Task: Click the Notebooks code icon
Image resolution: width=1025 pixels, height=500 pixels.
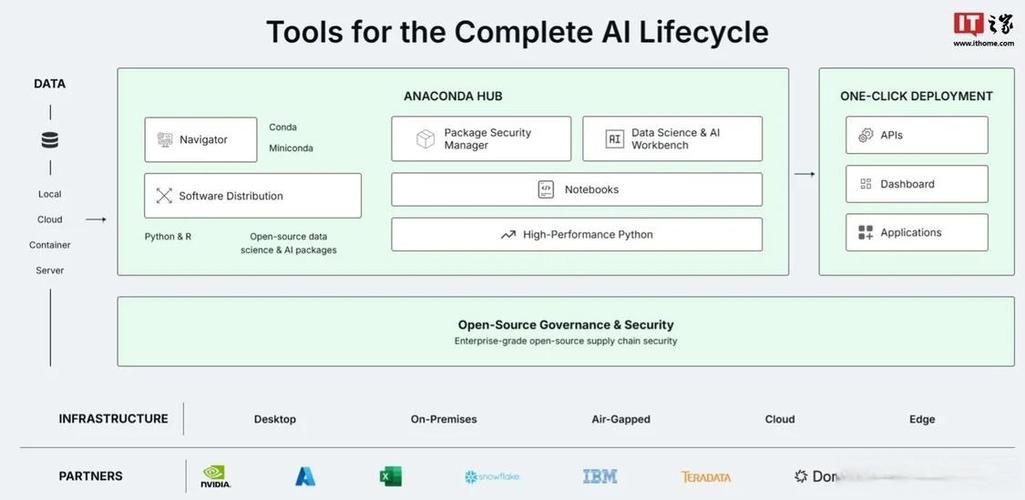Action: coord(546,190)
